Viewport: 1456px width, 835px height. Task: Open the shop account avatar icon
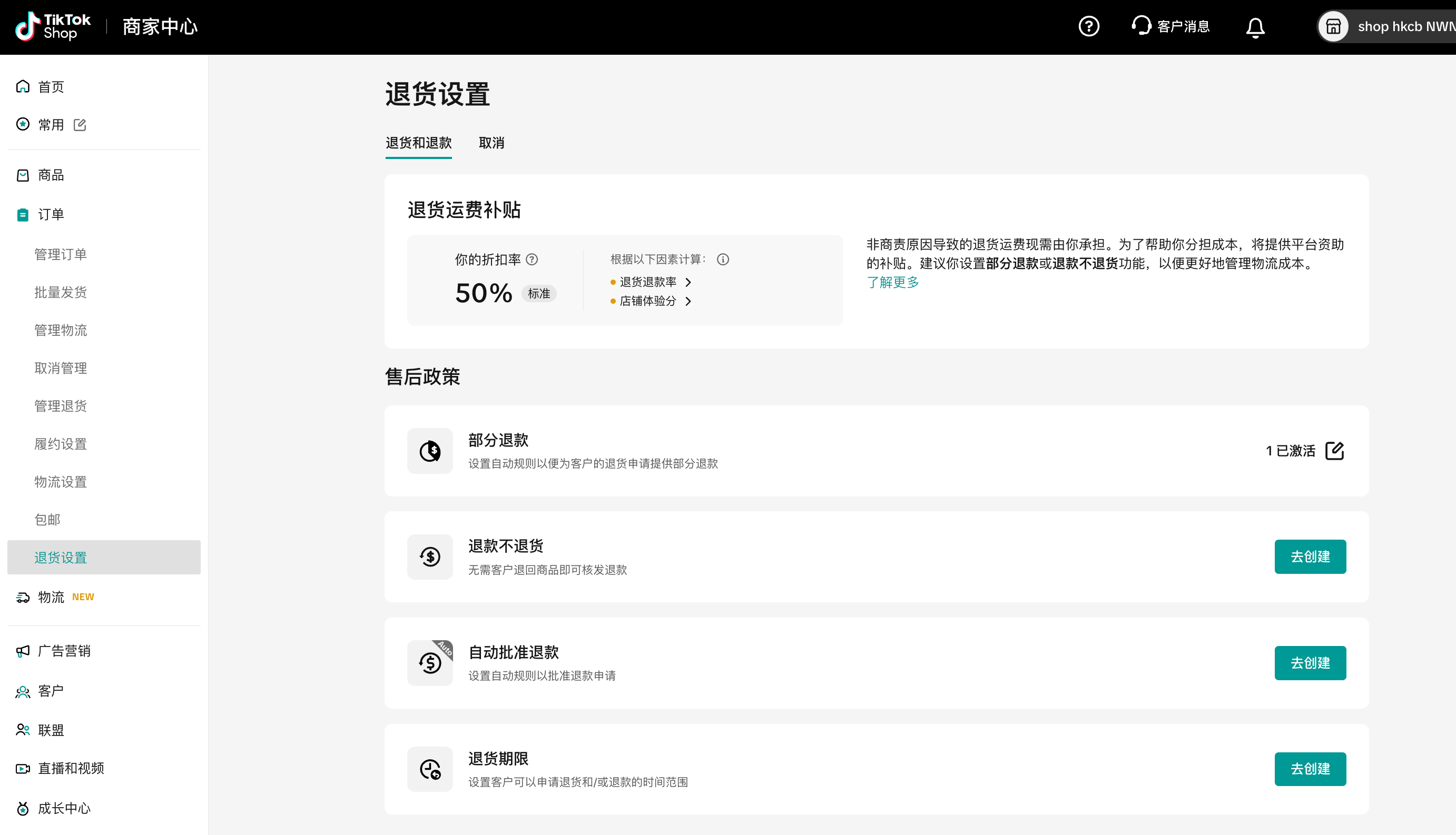(x=1333, y=26)
